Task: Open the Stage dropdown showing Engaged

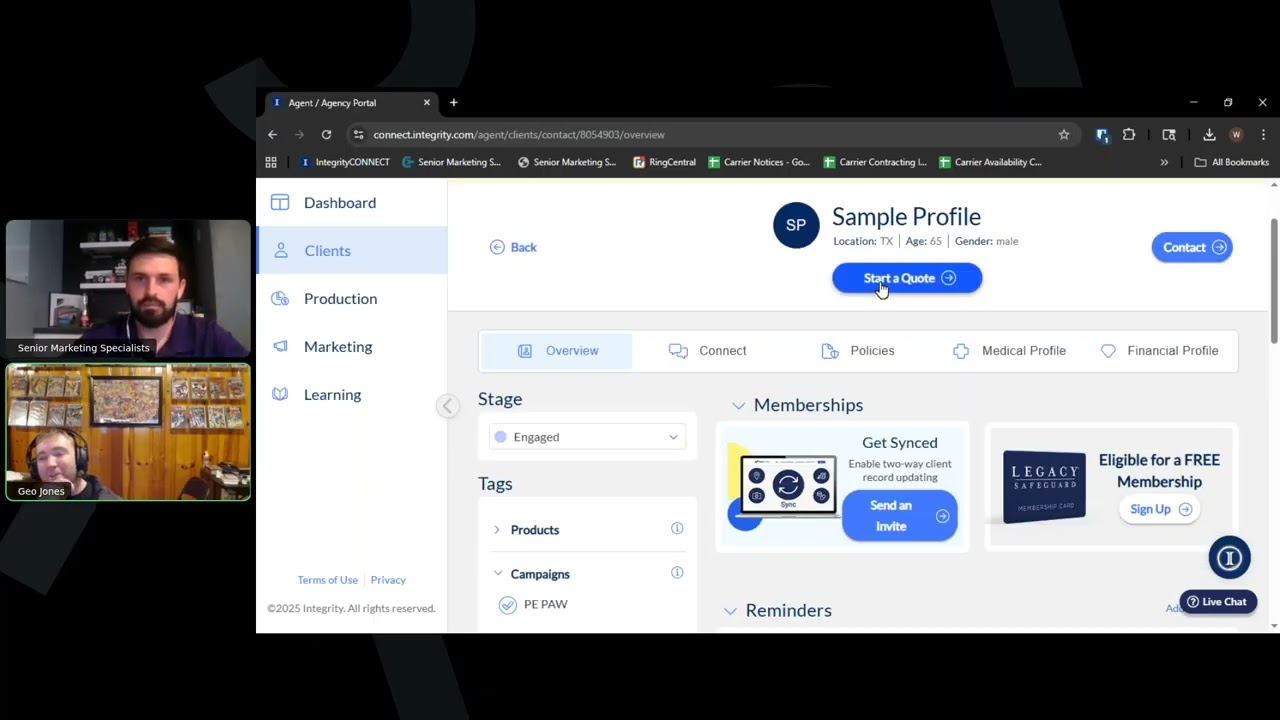Action: [x=588, y=437]
